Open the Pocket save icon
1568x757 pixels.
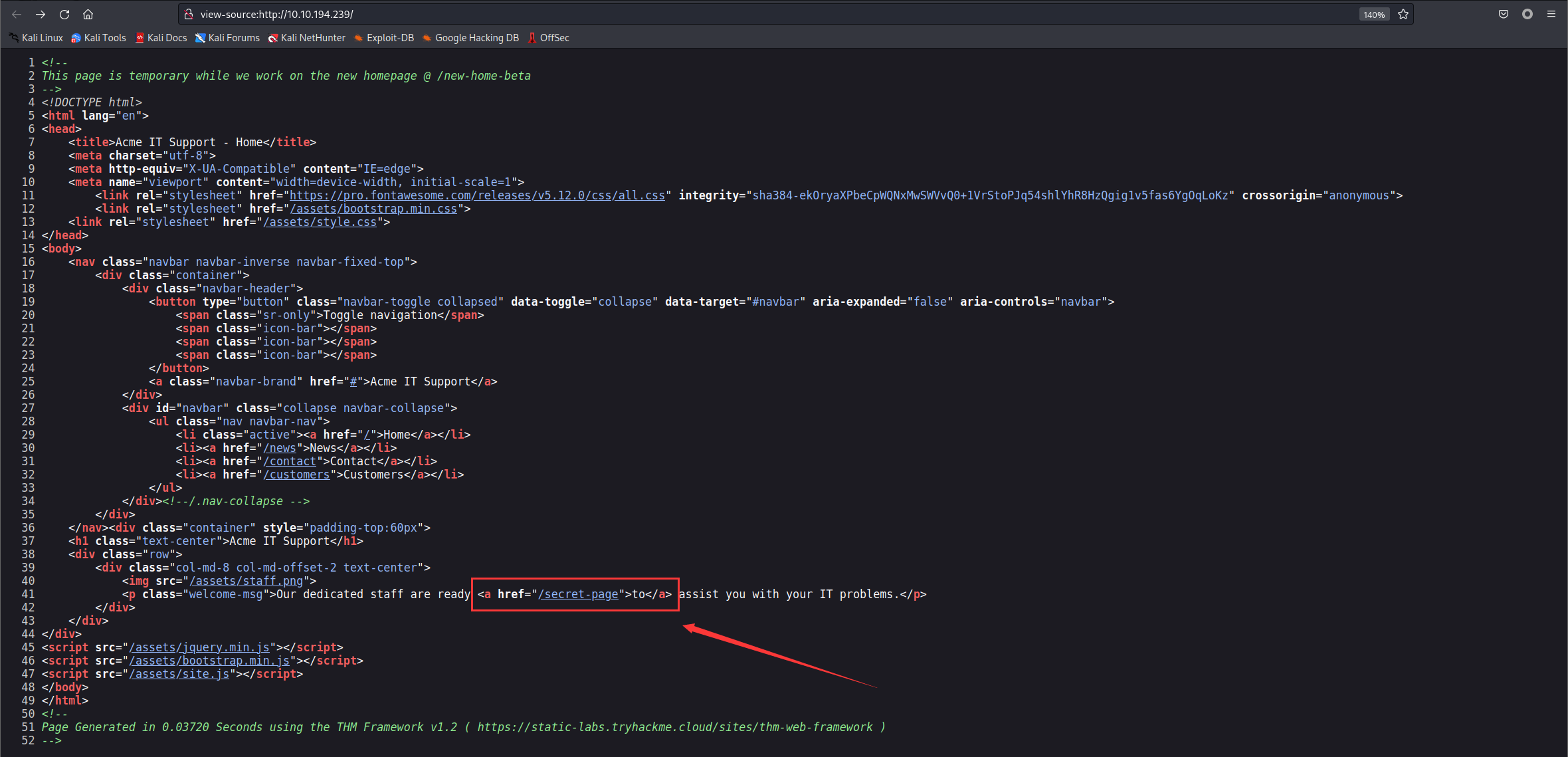click(1504, 14)
